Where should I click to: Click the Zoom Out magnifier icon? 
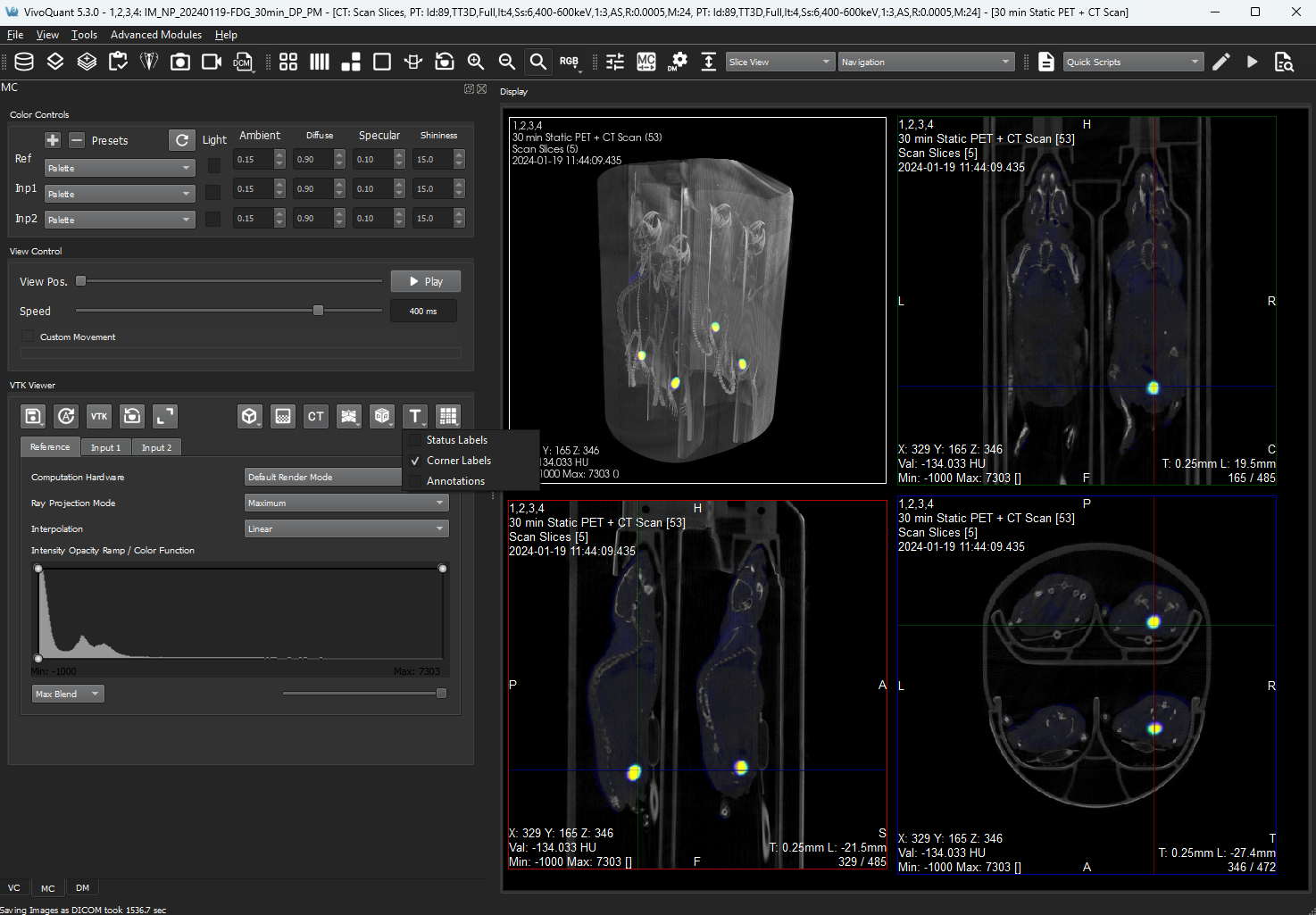(507, 62)
